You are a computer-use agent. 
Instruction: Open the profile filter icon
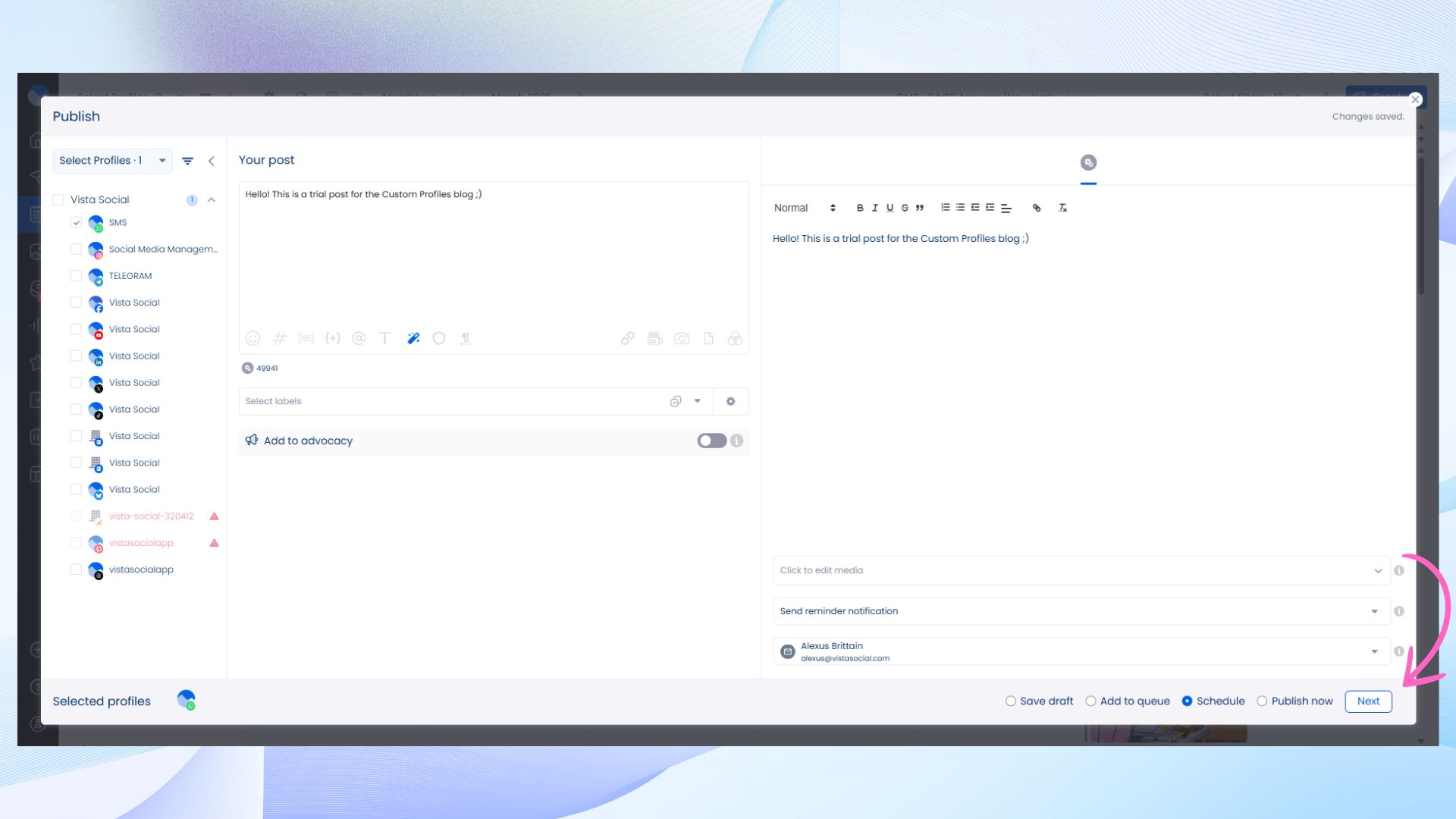point(187,161)
